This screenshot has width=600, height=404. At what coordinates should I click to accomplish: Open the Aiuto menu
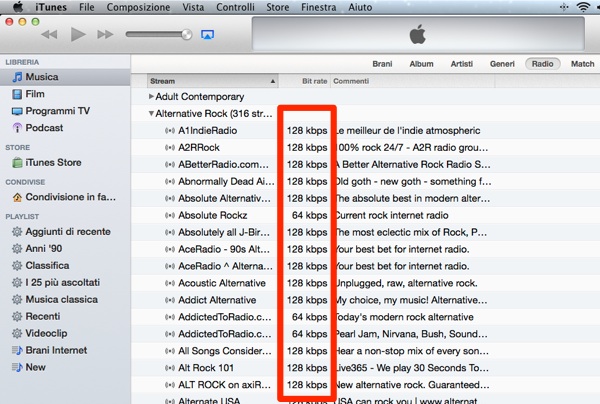(x=360, y=7)
